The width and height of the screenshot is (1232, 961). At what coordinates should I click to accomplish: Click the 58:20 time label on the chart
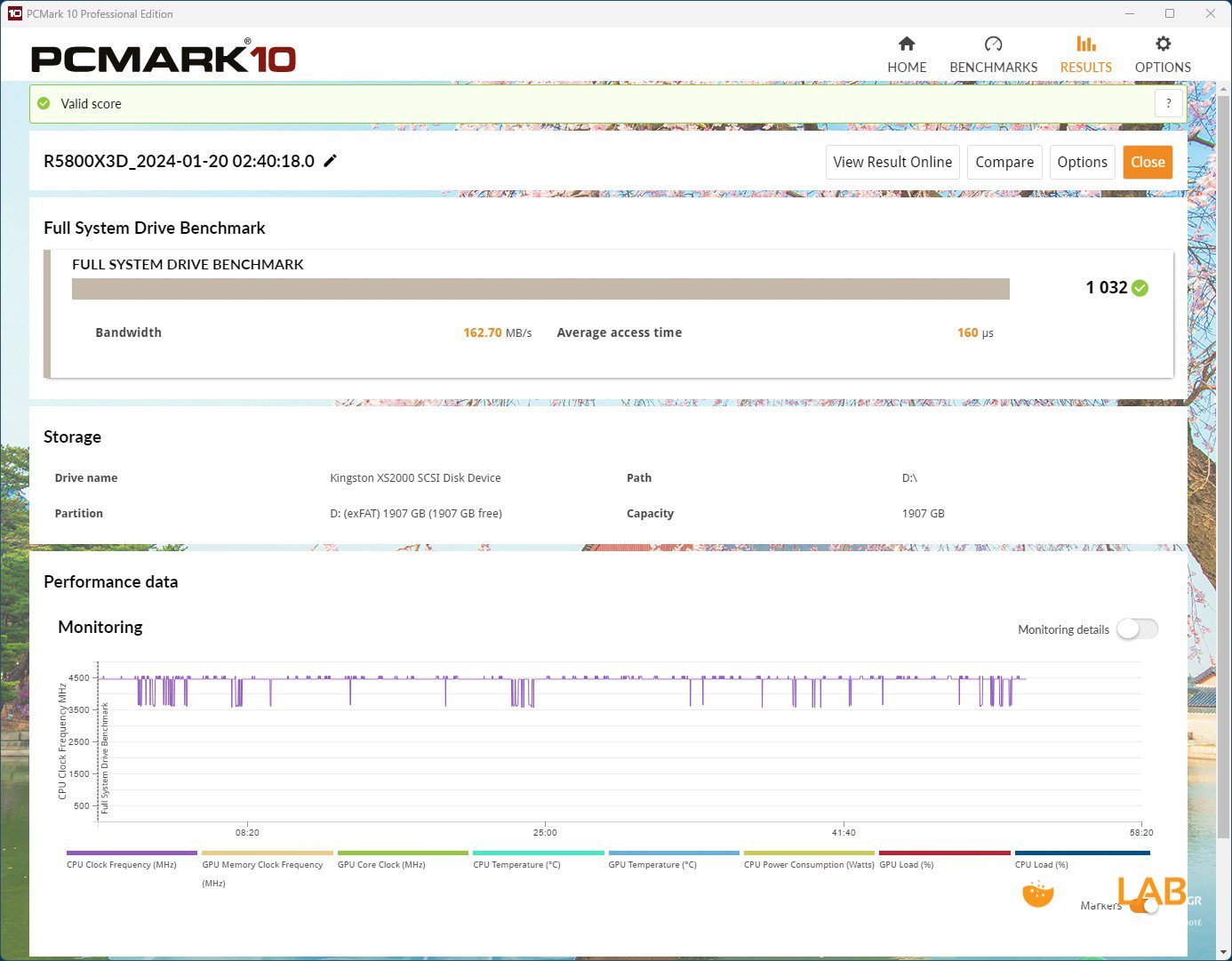(1141, 832)
